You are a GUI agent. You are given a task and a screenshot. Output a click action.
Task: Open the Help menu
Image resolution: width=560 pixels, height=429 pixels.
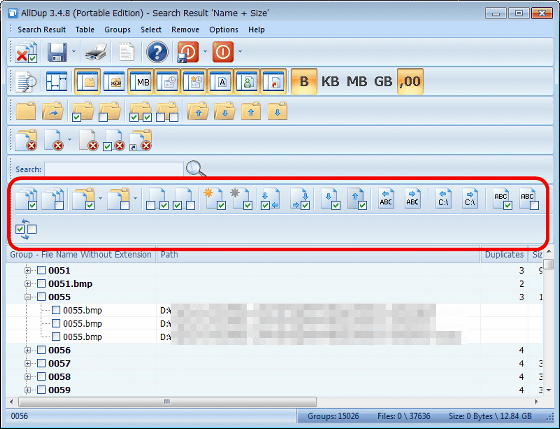click(256, 30)
